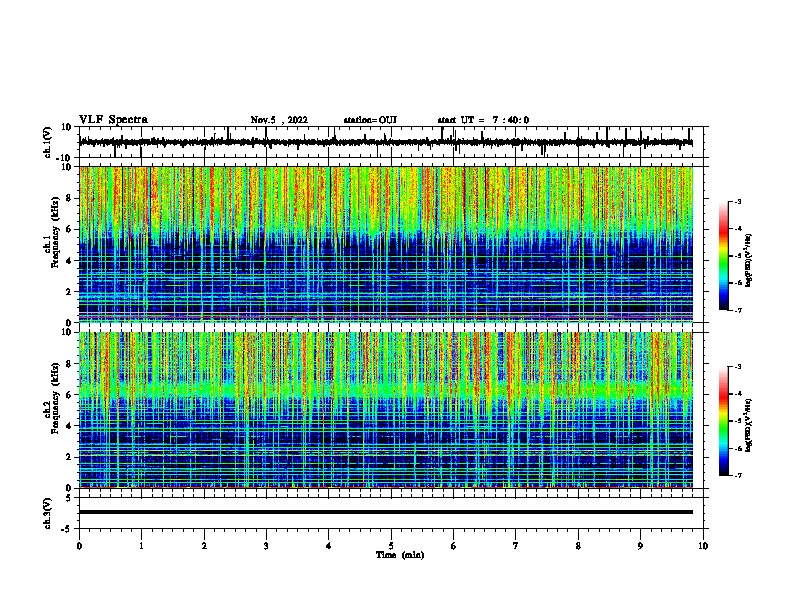
Task: Click the time axis tick label '0'
Action: (x=79, y=546)
